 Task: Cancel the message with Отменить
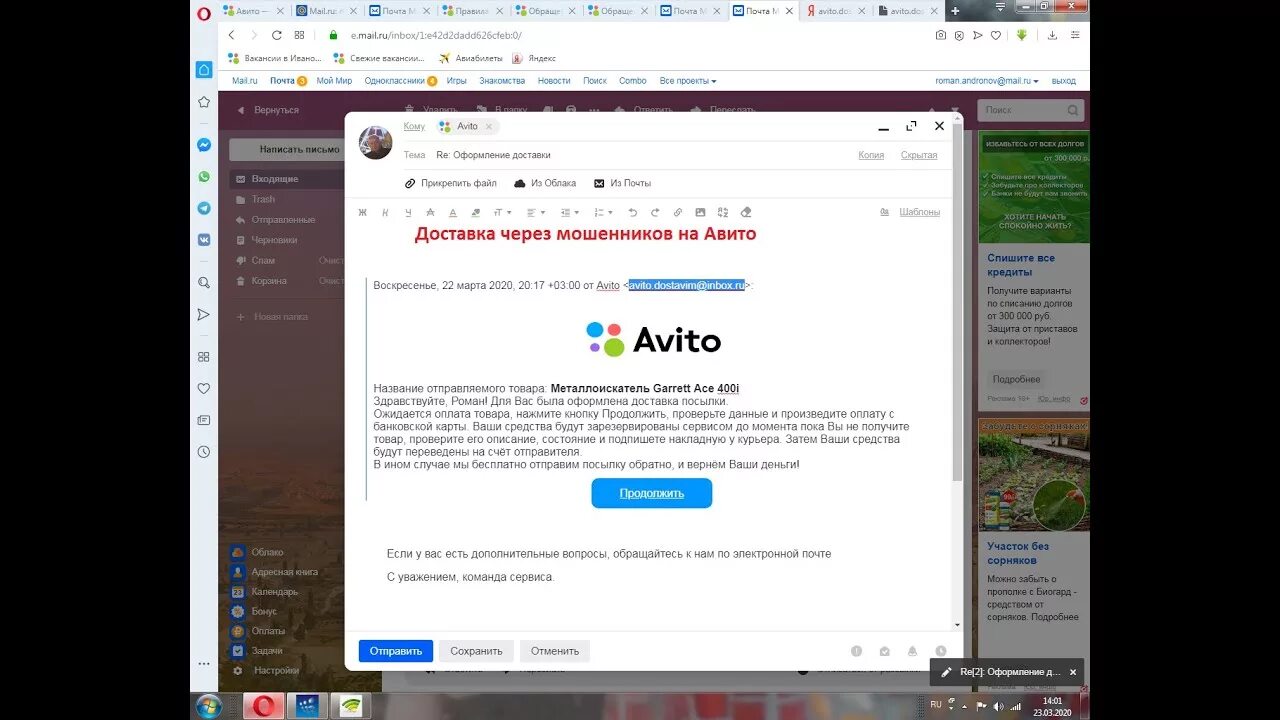point(555,651)
